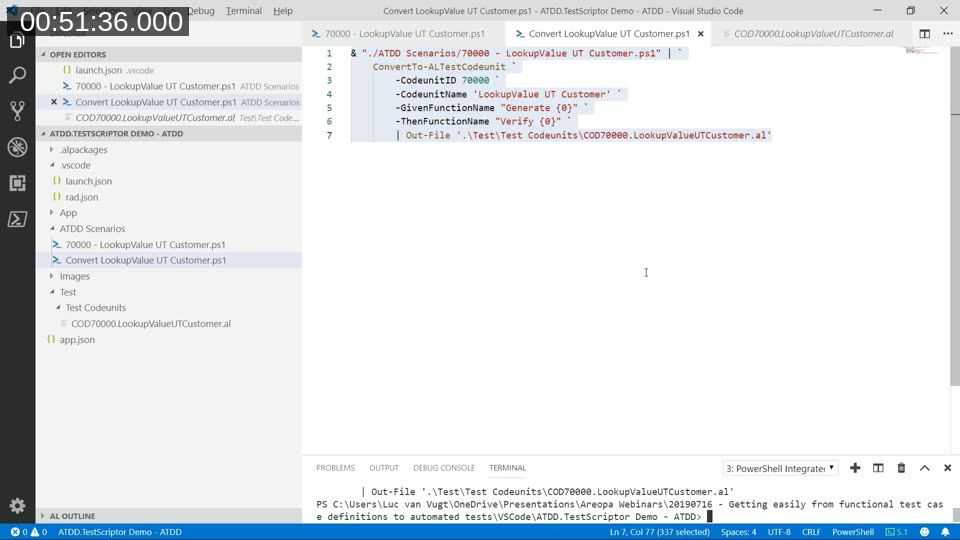Select the Terminal panel tab

(x=508, y=468)
